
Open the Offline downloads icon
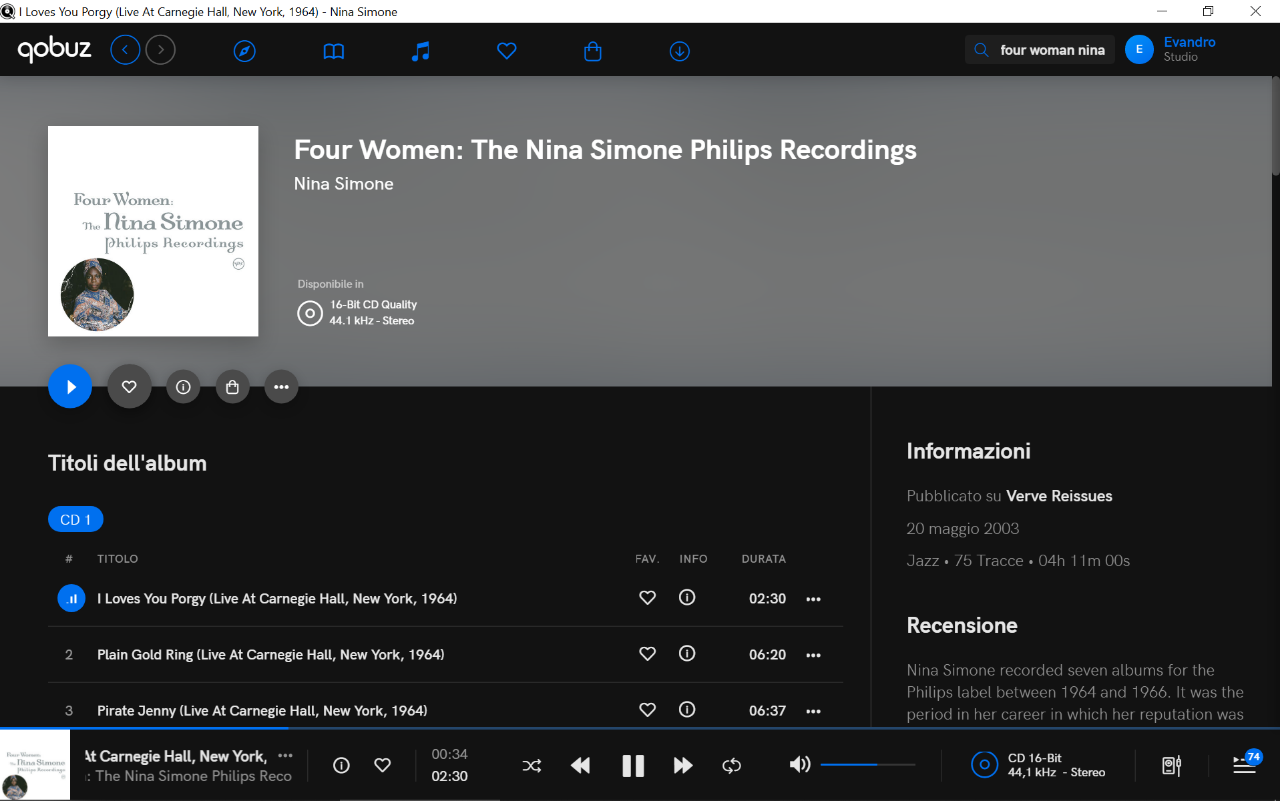point(680,51)
